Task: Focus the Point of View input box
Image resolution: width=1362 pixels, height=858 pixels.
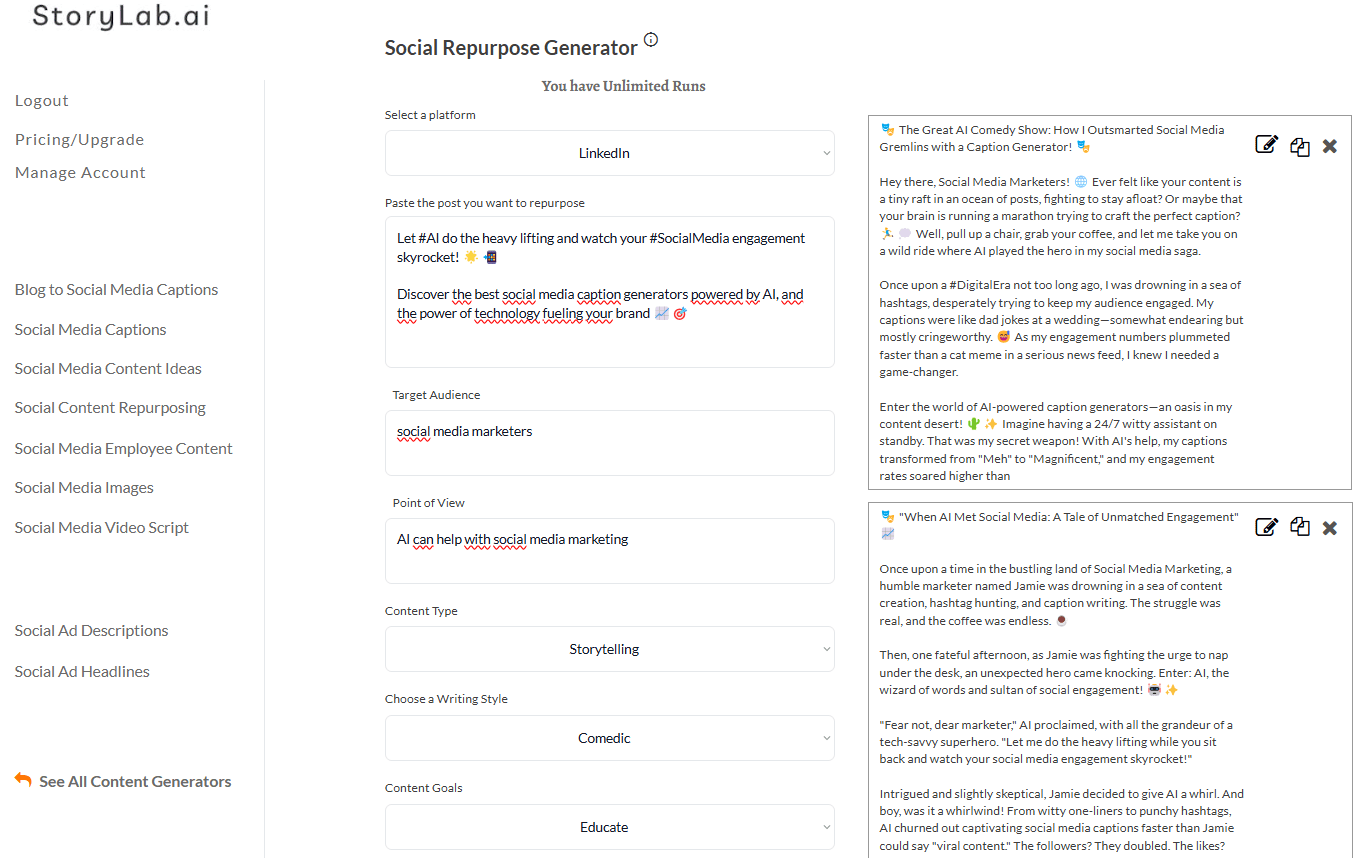Action: click(x=609, y=550)
